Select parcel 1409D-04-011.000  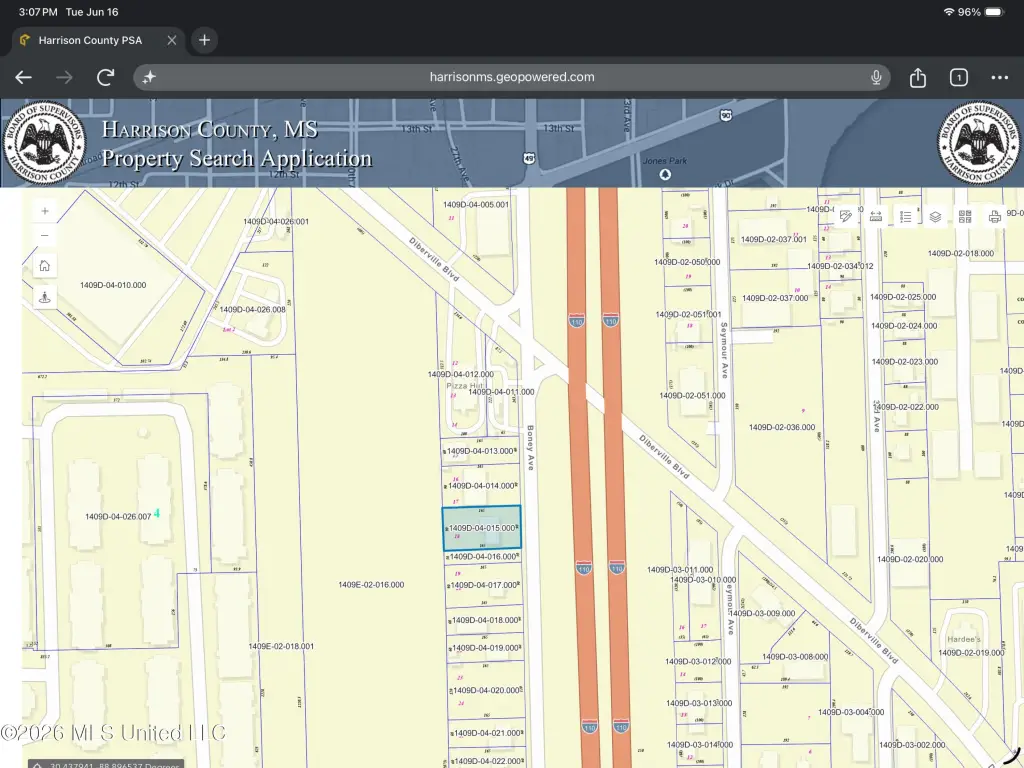tap(501, 392)
